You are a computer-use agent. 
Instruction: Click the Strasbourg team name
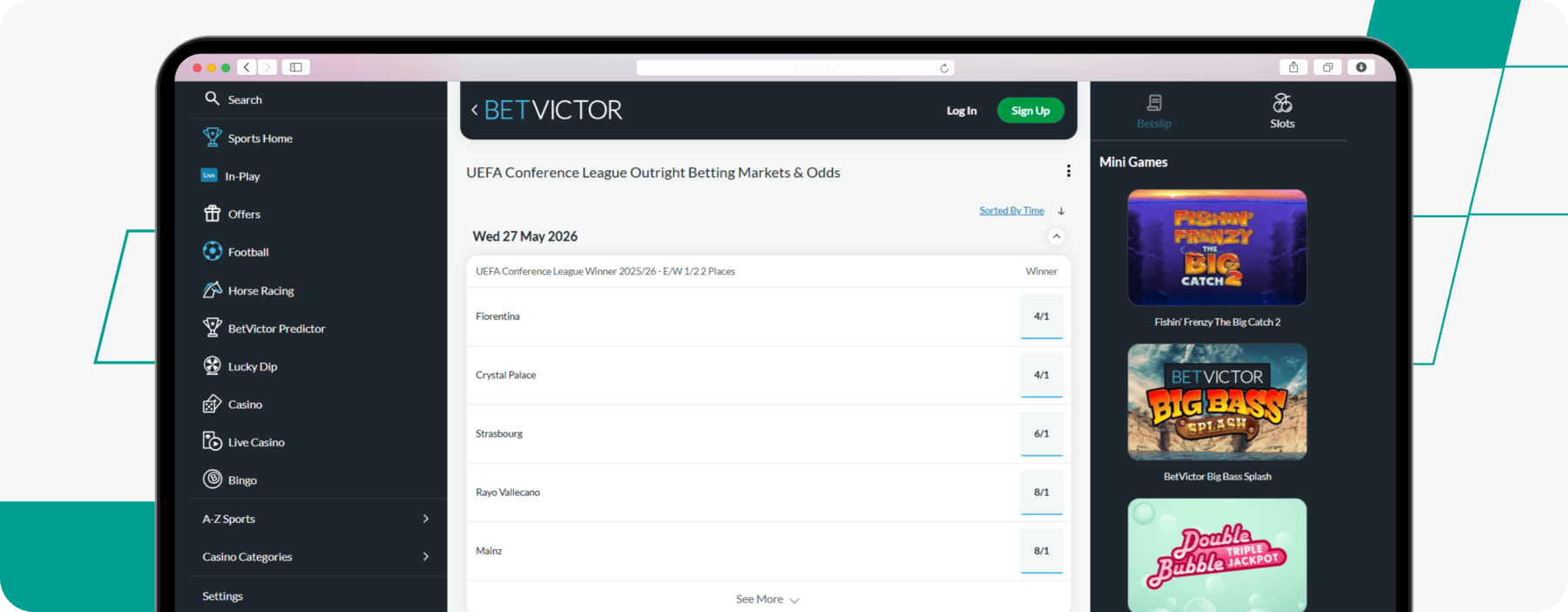point(499,433)
